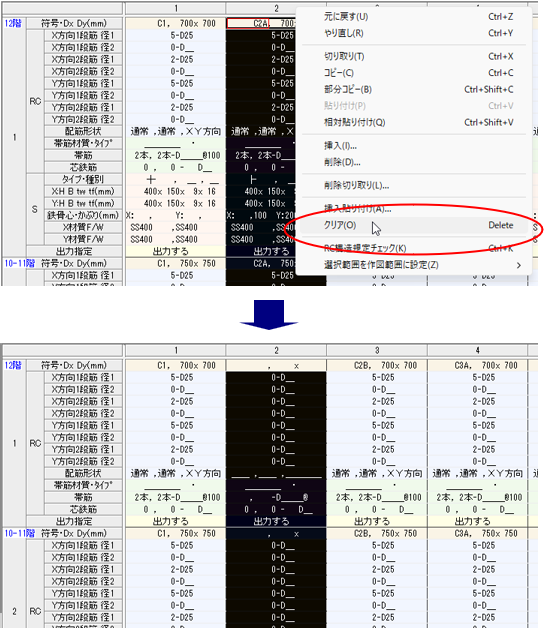This screenshot has height=640, width=550.
Task: Select 出力指定 row header under 12階 in lower grid
Action: (x=75, y=521)
